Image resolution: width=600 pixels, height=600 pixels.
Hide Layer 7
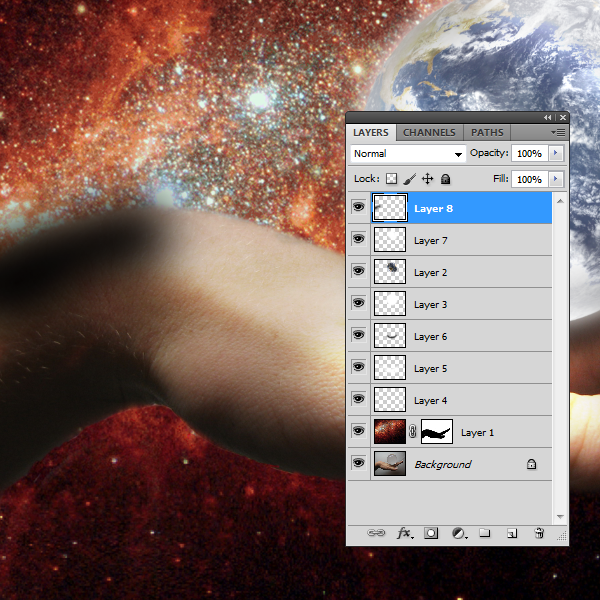(358, 239)
